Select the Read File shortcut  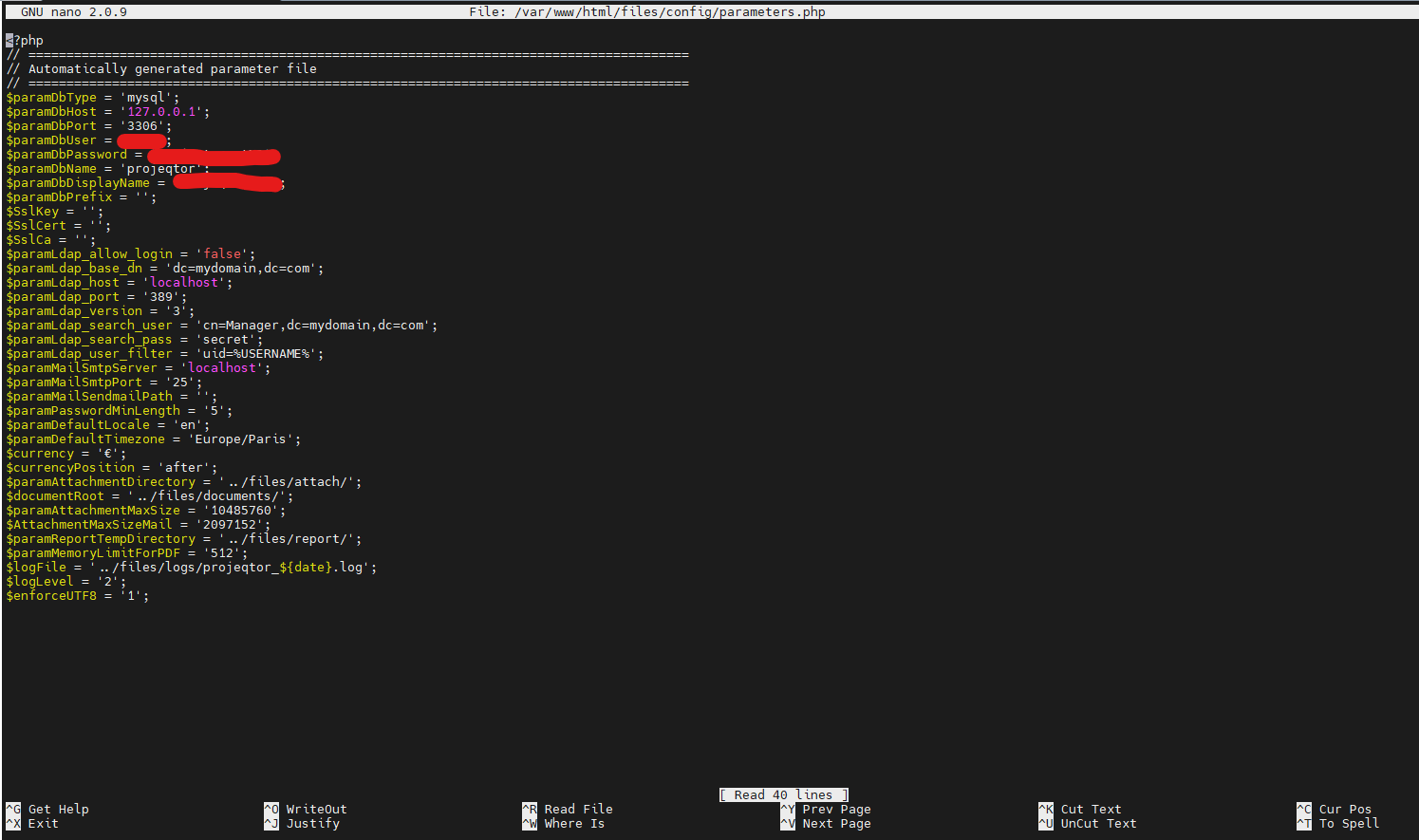point(578,810)
